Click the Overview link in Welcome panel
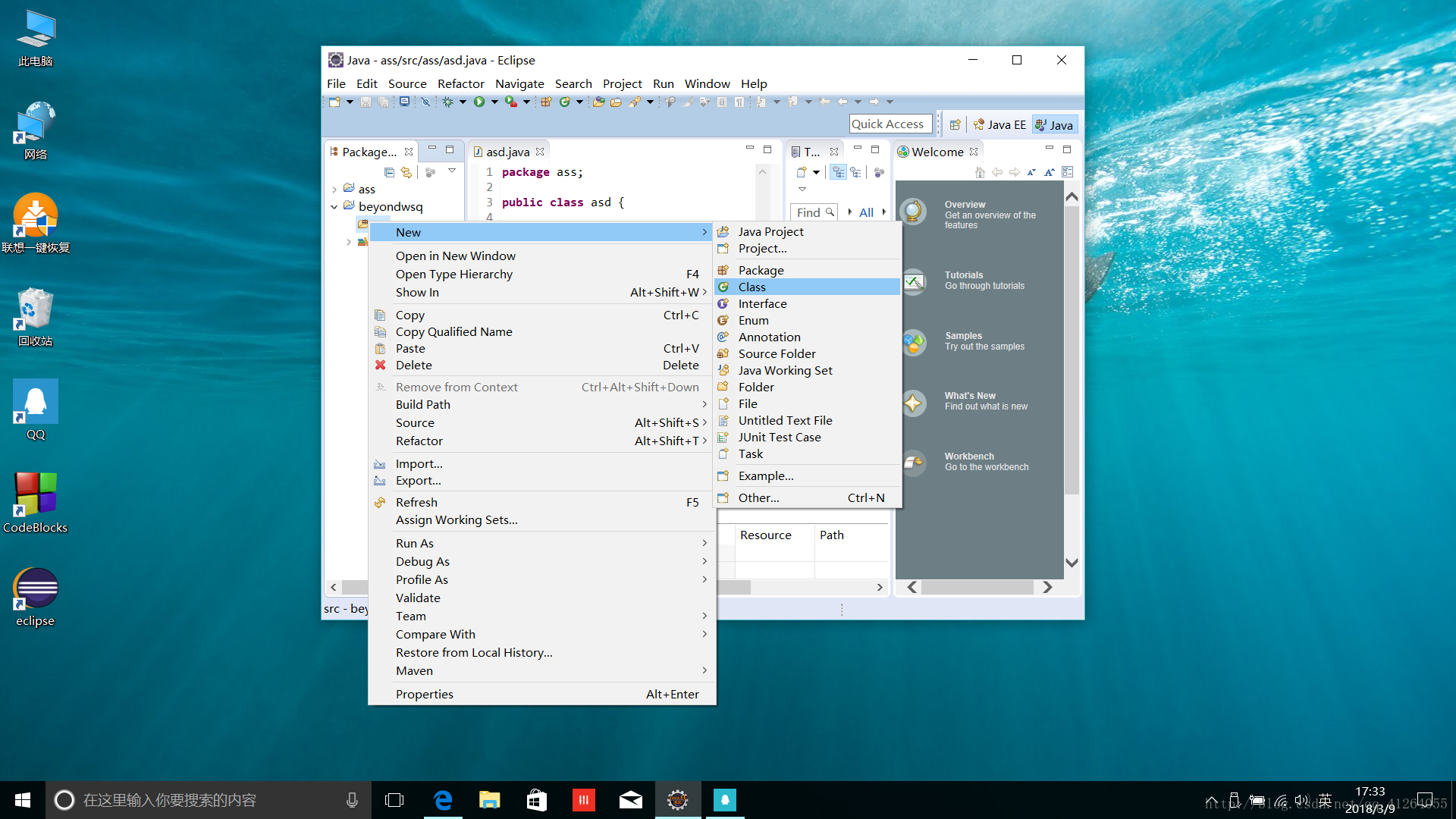Image resolution: width=1456 pixels, height=819 pixels. tap(965, 204)
